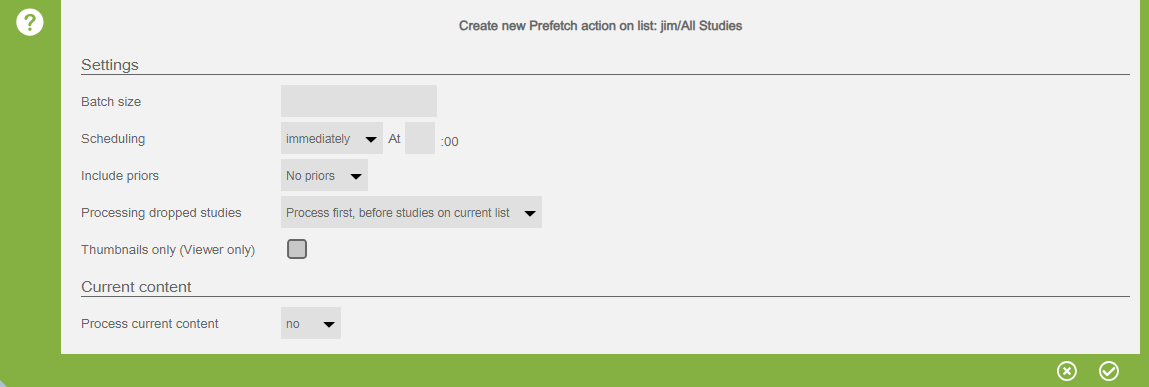This screenshot has width=1149, height=387.
Task: Click the 'Current content' section heading
Action: coord(136,287)
